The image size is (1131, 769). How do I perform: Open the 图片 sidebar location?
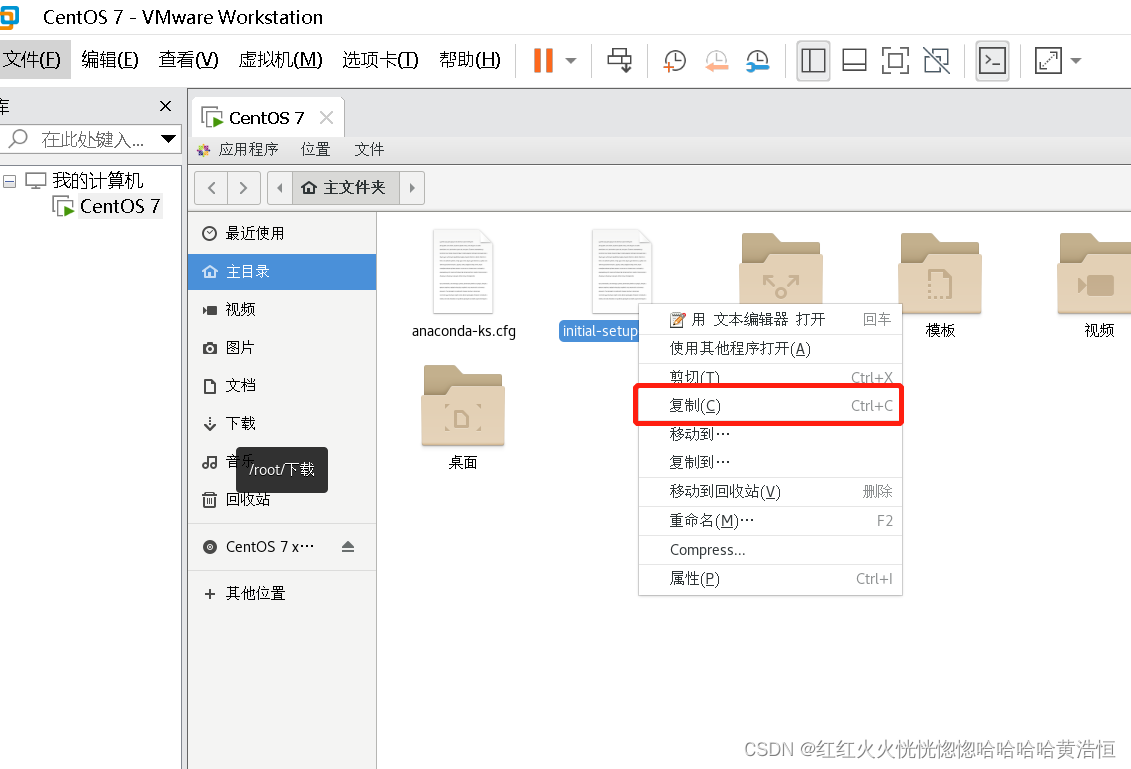pos(282,348)
